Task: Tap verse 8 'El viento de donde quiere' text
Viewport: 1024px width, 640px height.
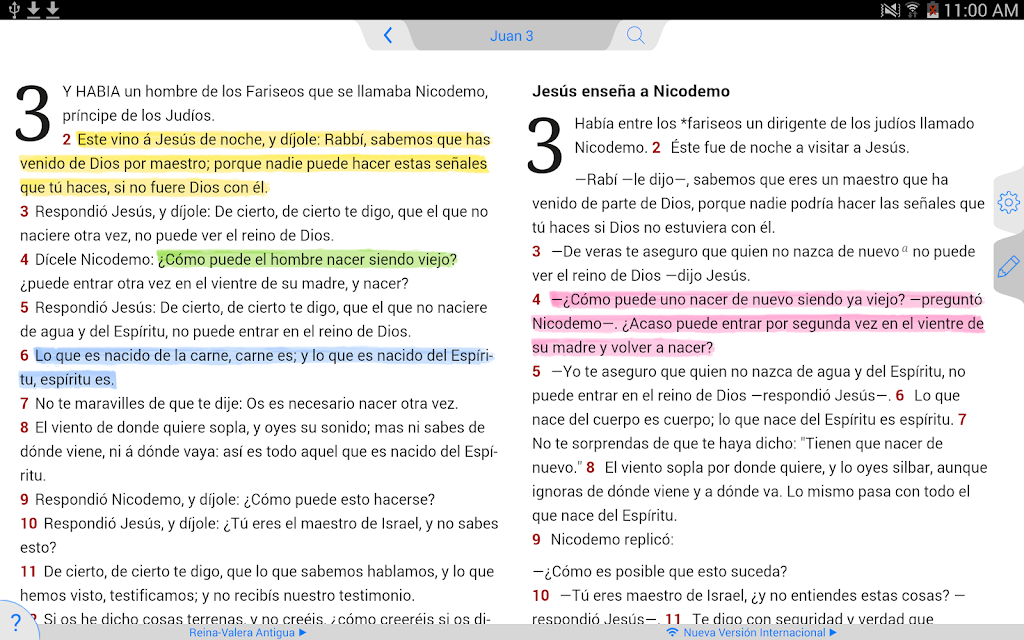Action: coord(259,451)
